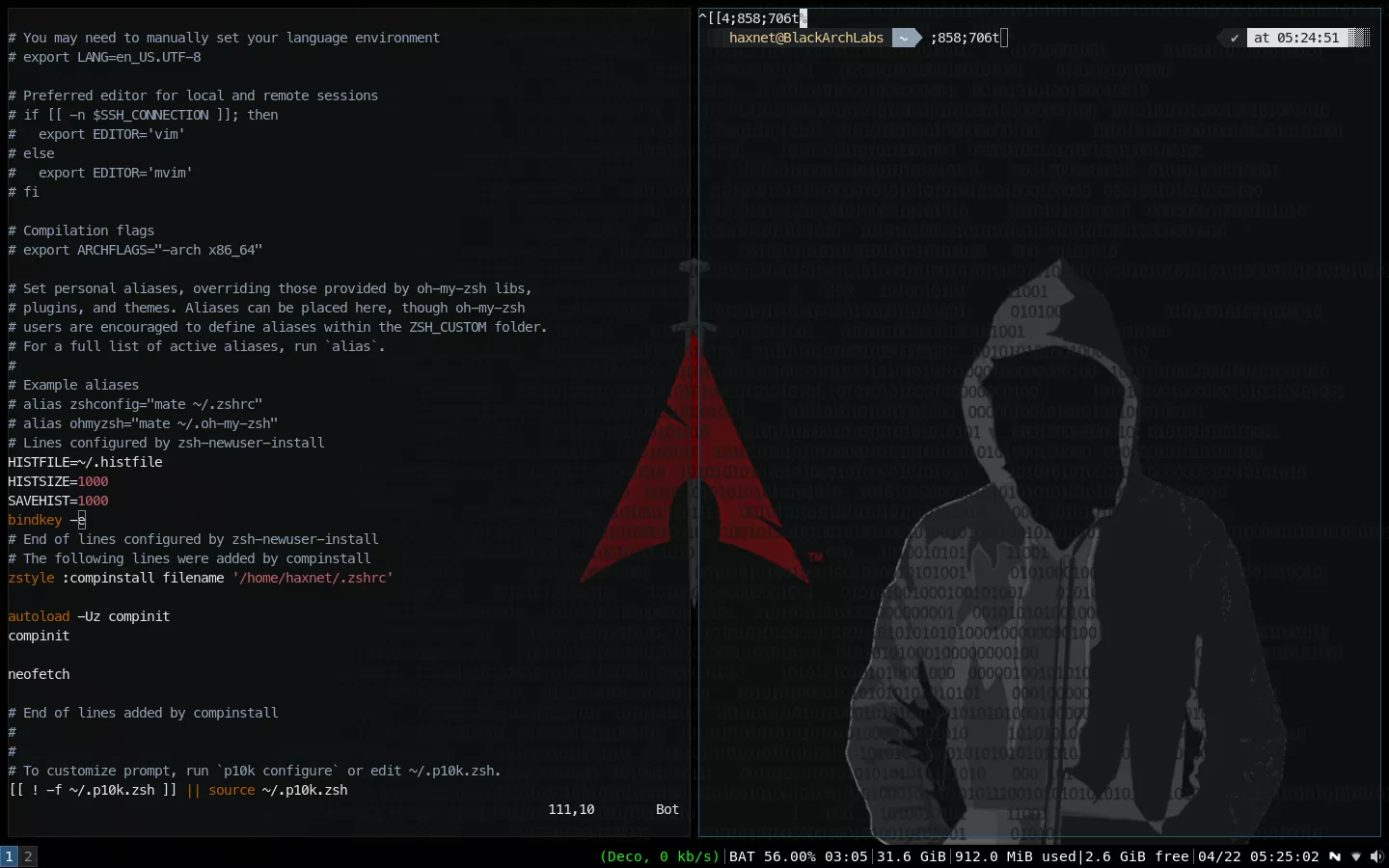
Task: Click the haxnet@BlackArchLabs prompt label
Action: coord(806,38)
